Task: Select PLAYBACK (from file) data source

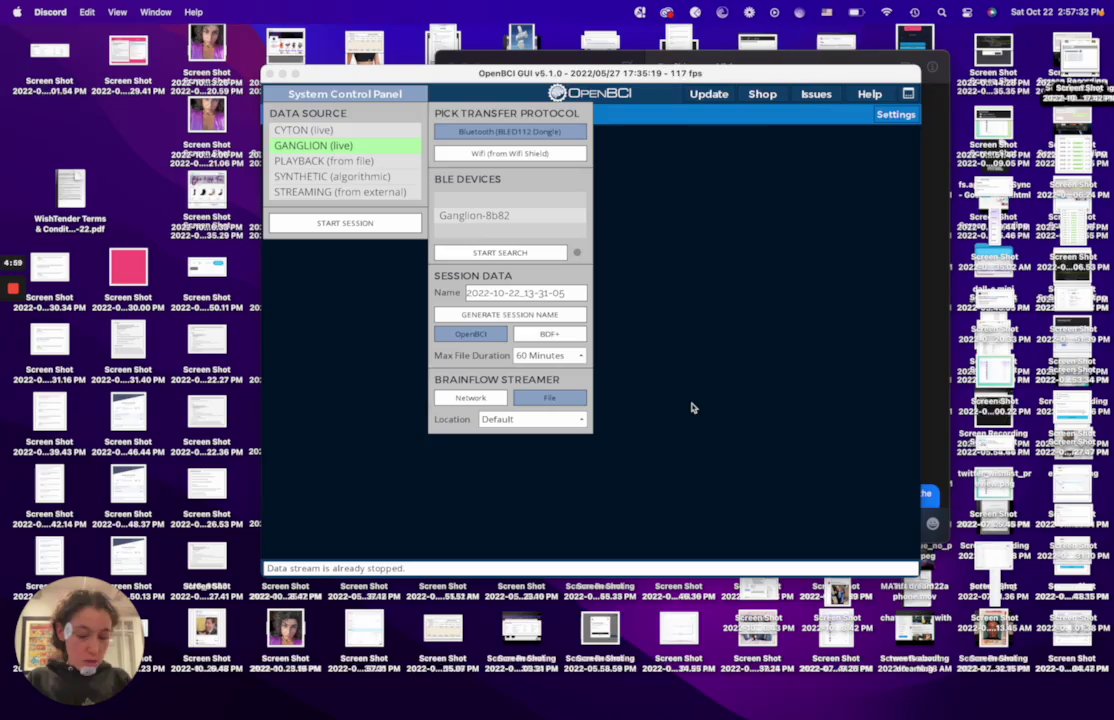Action: pyautogui.click(x=345, y=161)
